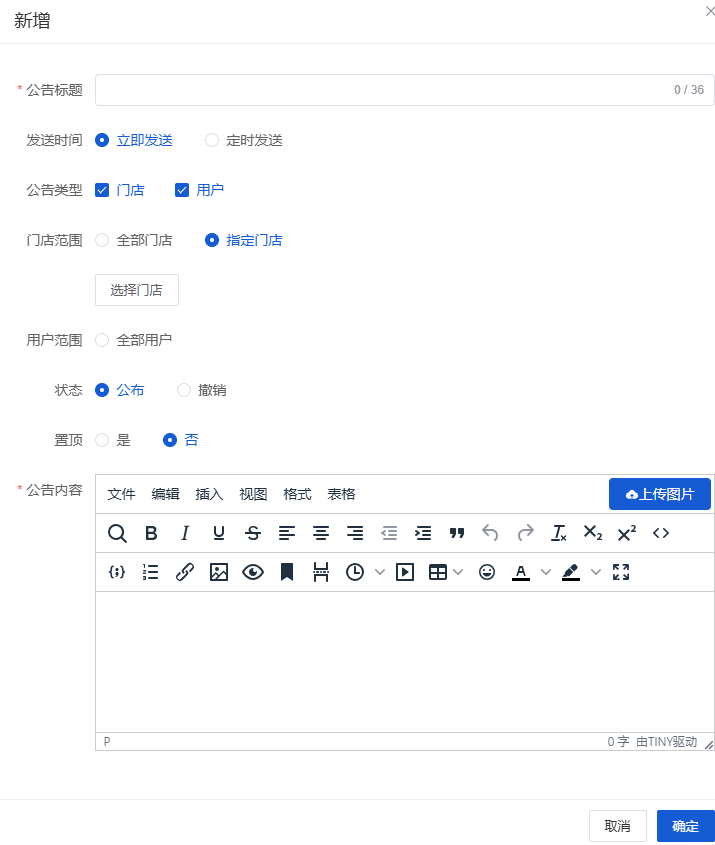Open the 文件 editor menu
This screenshot has height=845, width=715.
point(121,494)
